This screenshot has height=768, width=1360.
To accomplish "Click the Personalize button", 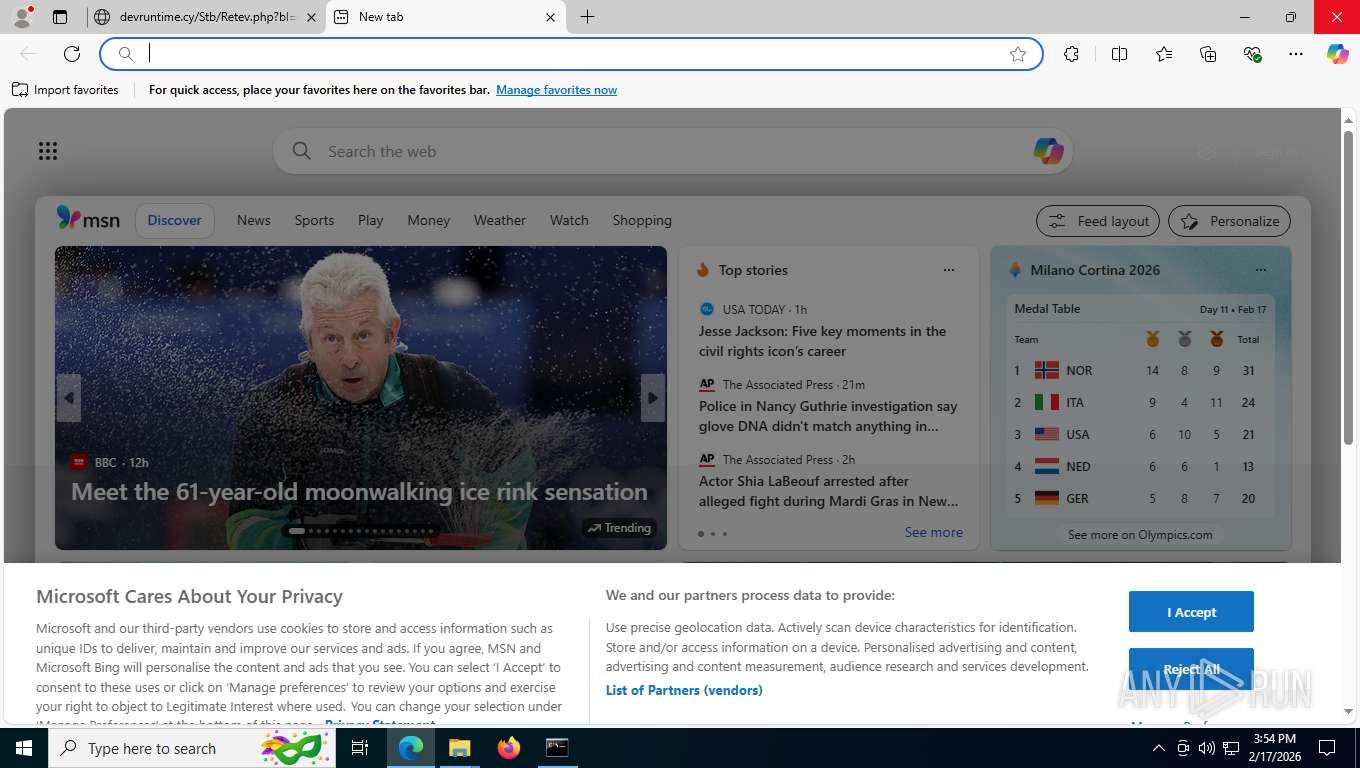I will click(x=1230, y=221).
